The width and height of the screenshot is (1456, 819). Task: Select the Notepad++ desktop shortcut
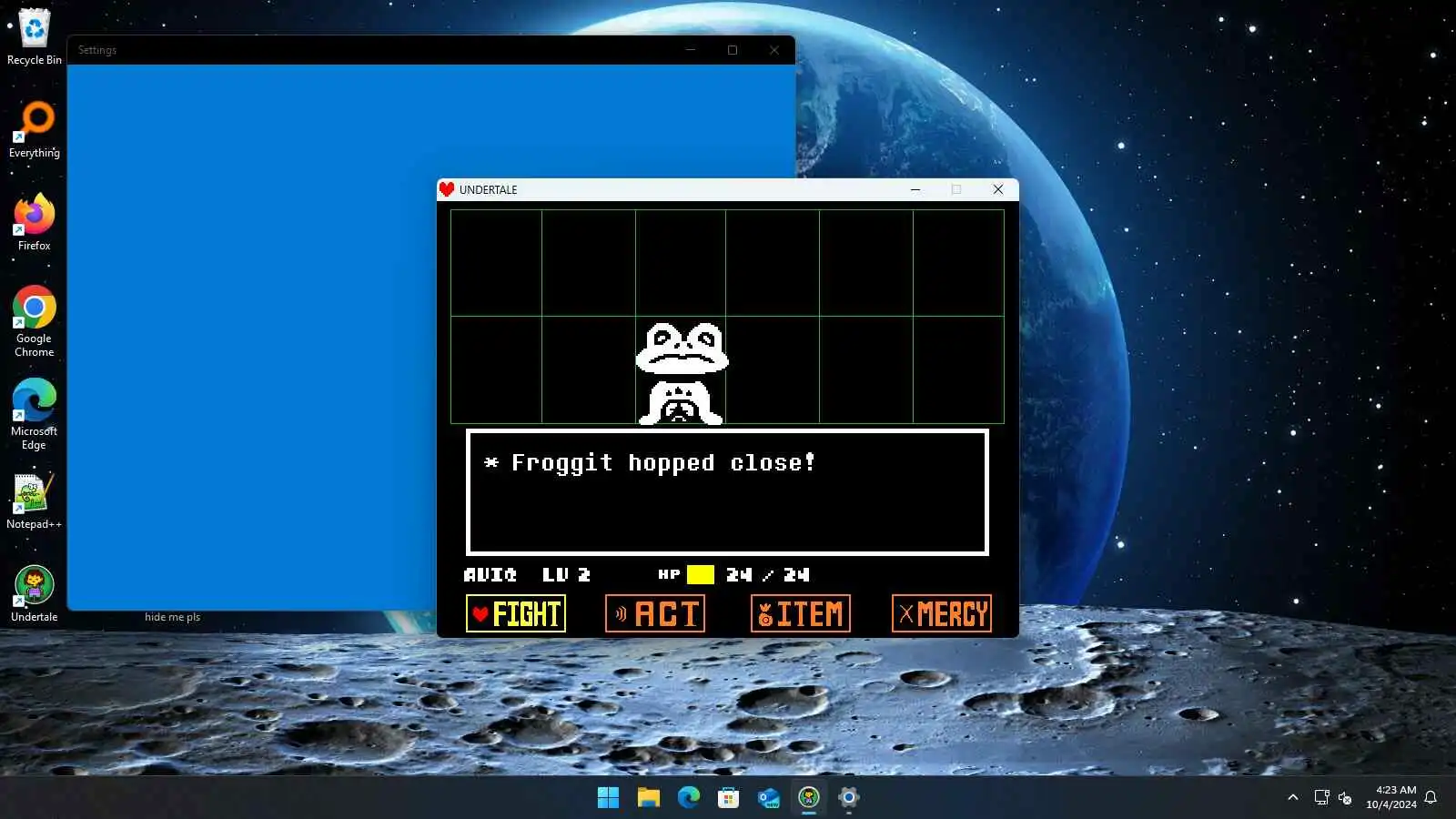[x=35, y=500]
